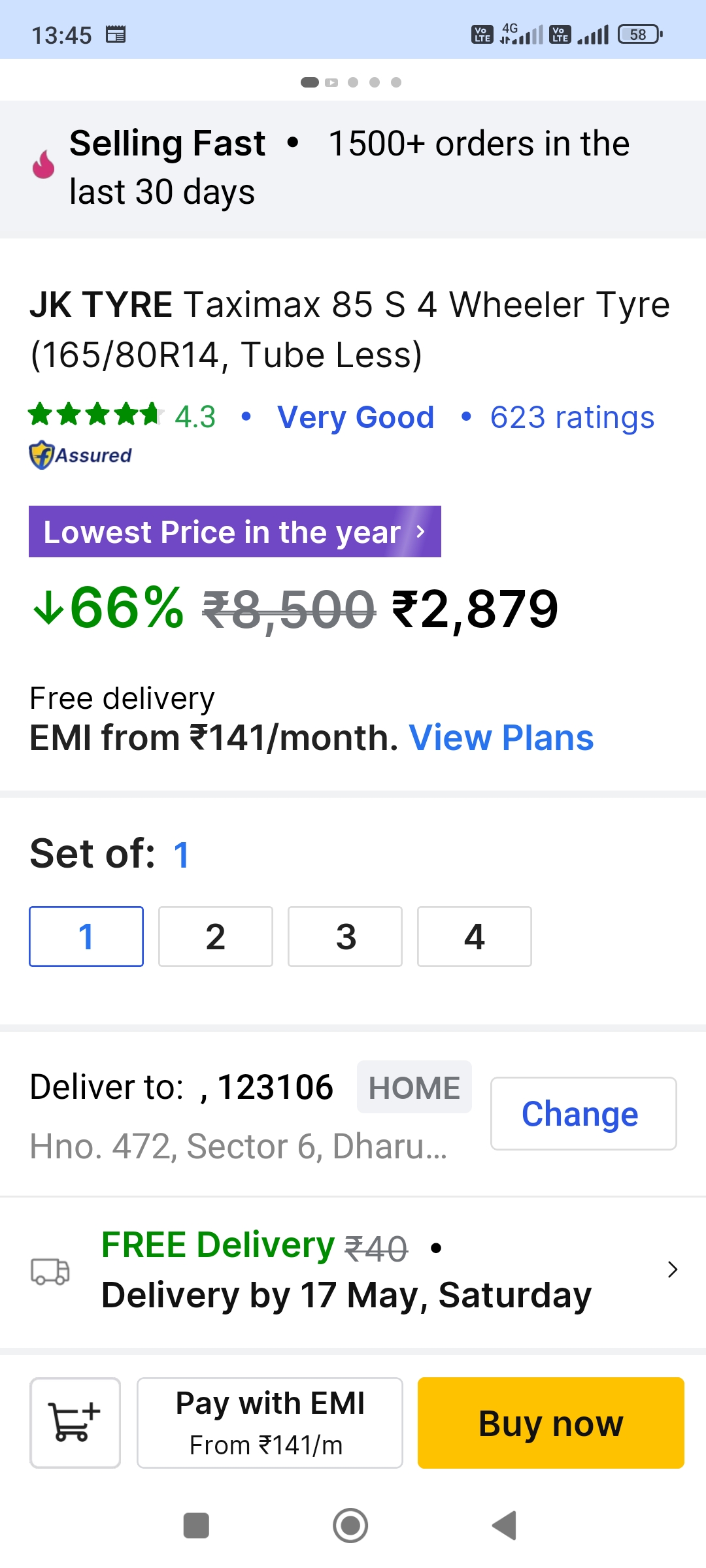This screenshot has width=706, height=1568.
Task: Tap the Flipkart Assured badge
Action: (80, 455)
